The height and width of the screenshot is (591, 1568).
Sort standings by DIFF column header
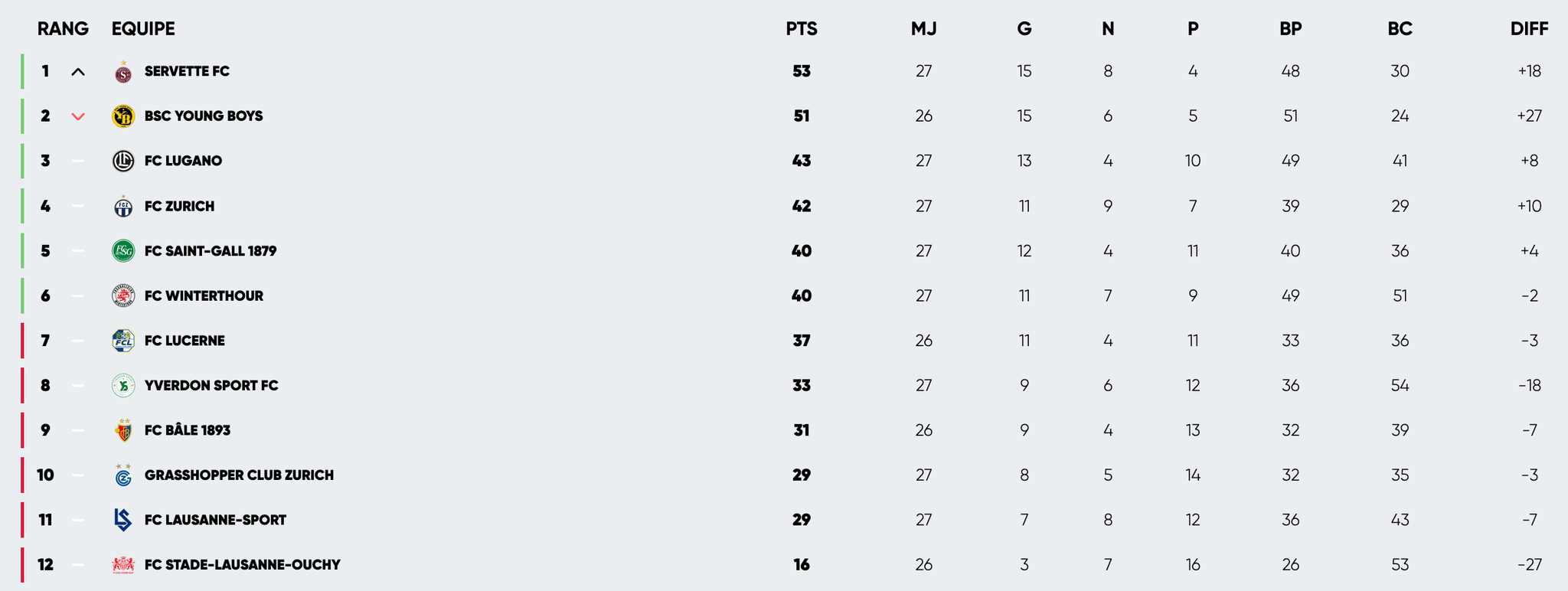(1529, 29)
